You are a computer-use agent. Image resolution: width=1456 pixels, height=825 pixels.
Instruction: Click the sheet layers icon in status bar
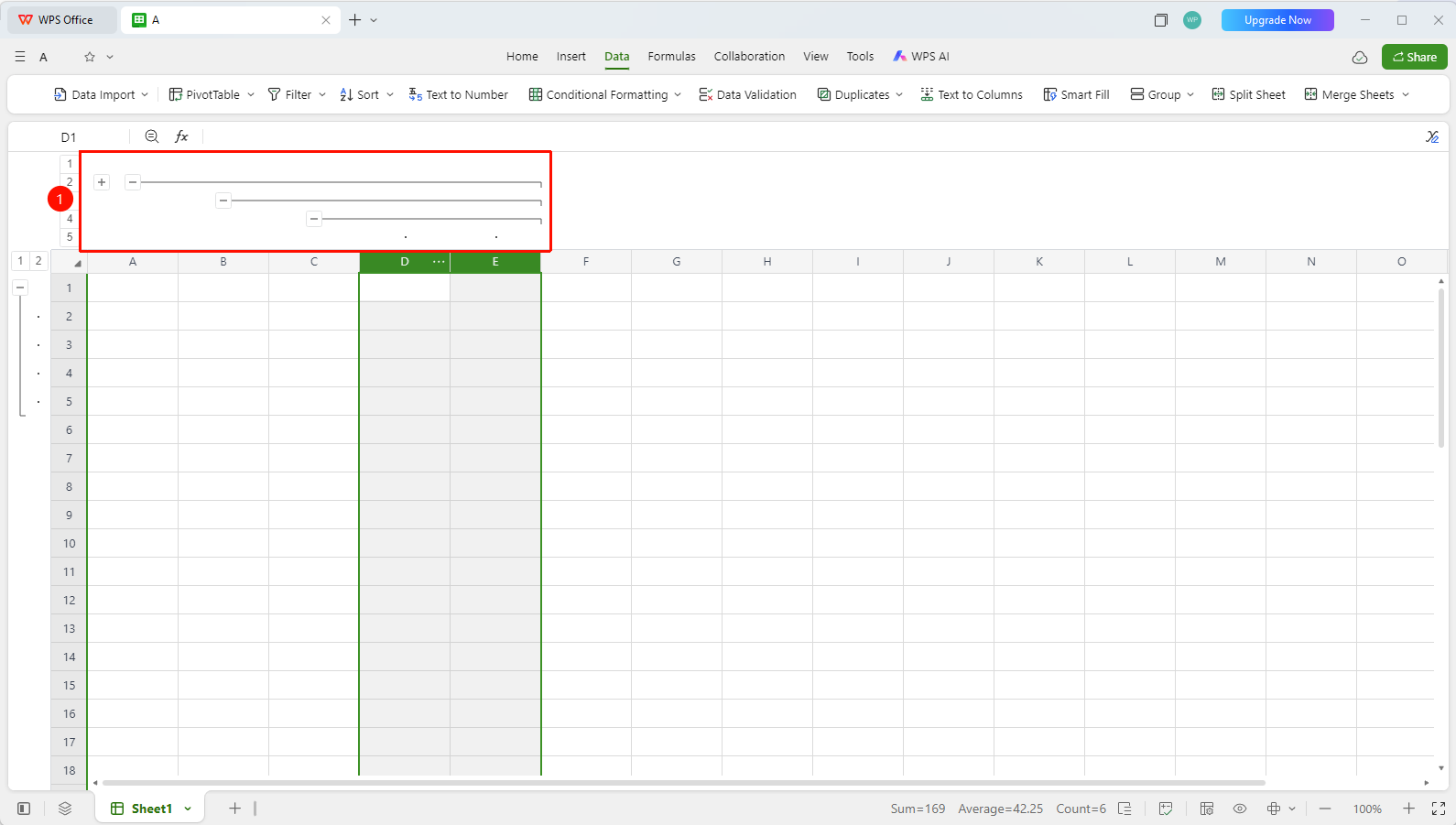pos(65,809)
